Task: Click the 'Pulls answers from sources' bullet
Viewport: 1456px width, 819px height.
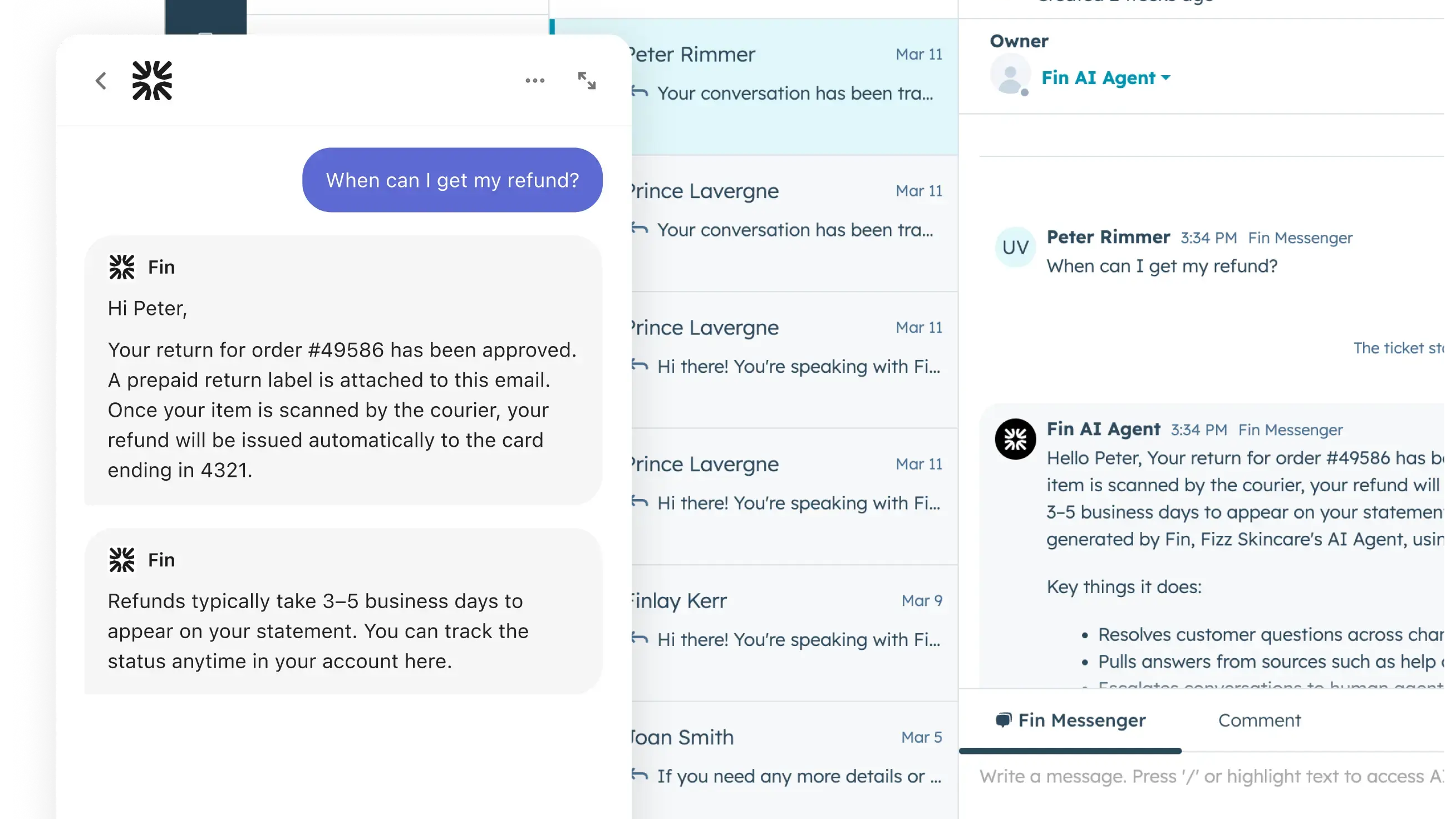Action: 1271,662
